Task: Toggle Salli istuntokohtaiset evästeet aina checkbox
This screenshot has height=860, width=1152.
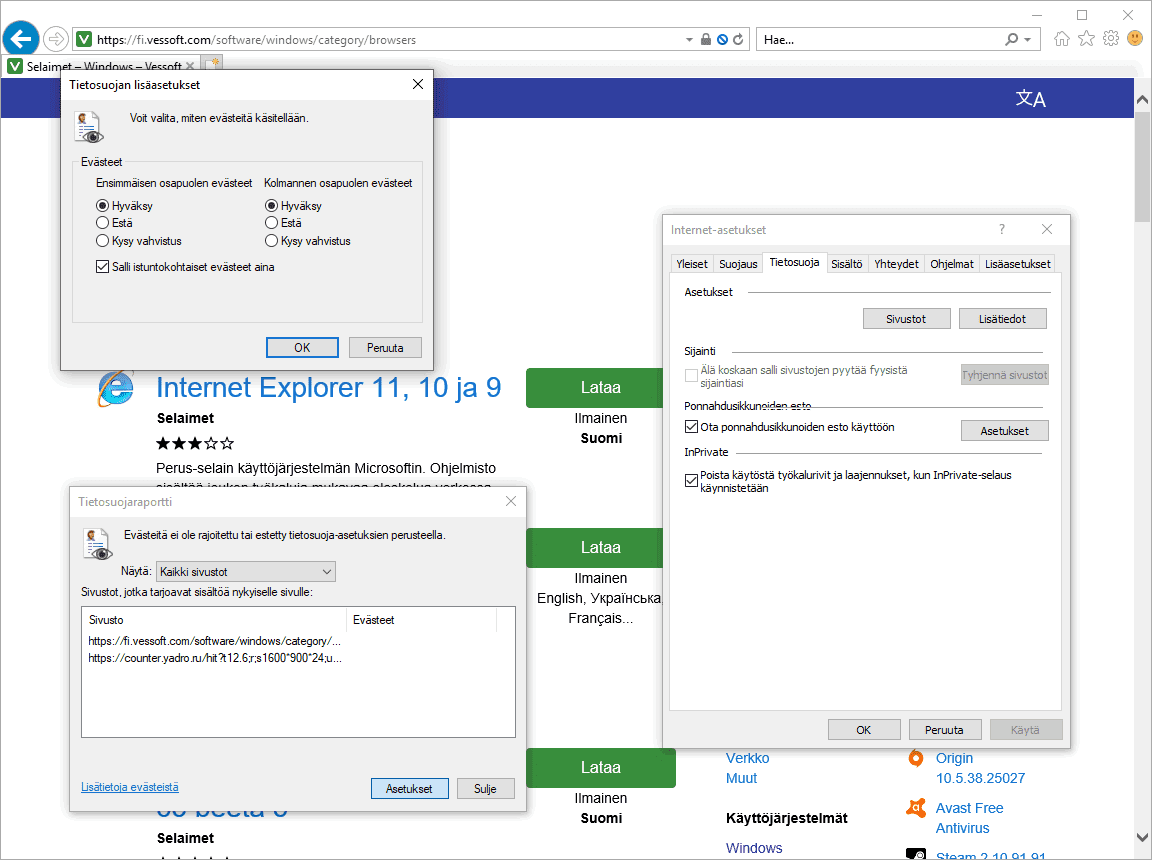Action: (x=103, y=267)
